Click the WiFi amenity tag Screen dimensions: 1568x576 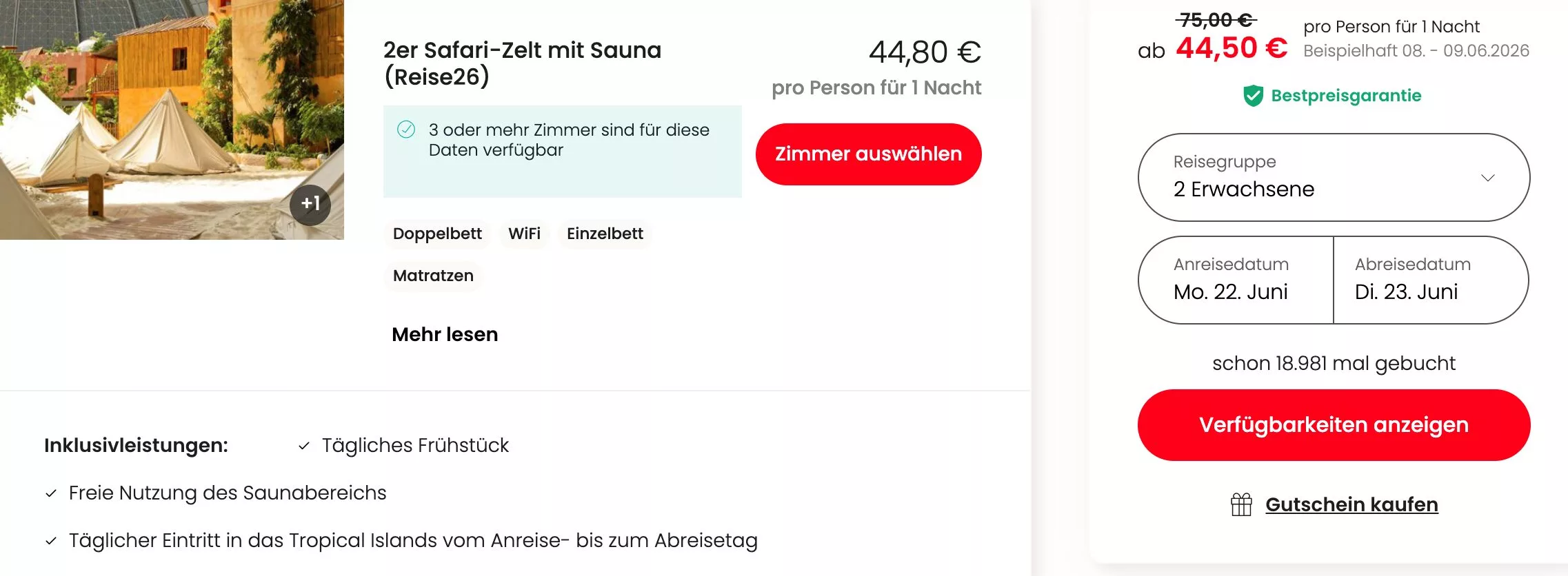pyautogui.click(x=524, y=234)
